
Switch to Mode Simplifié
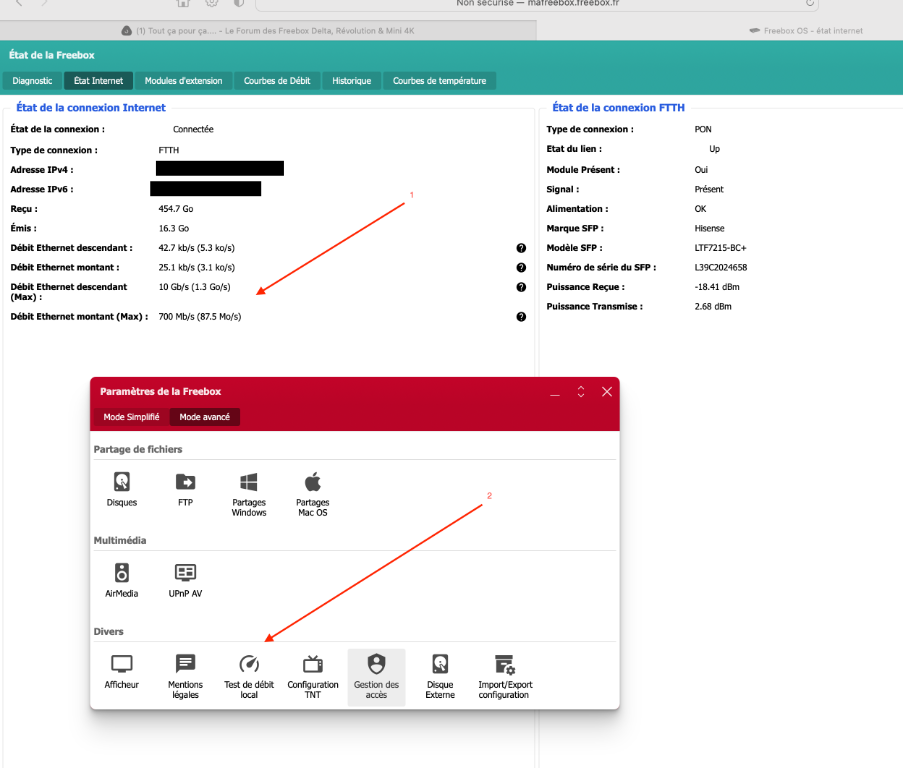[x=131, y=417]
